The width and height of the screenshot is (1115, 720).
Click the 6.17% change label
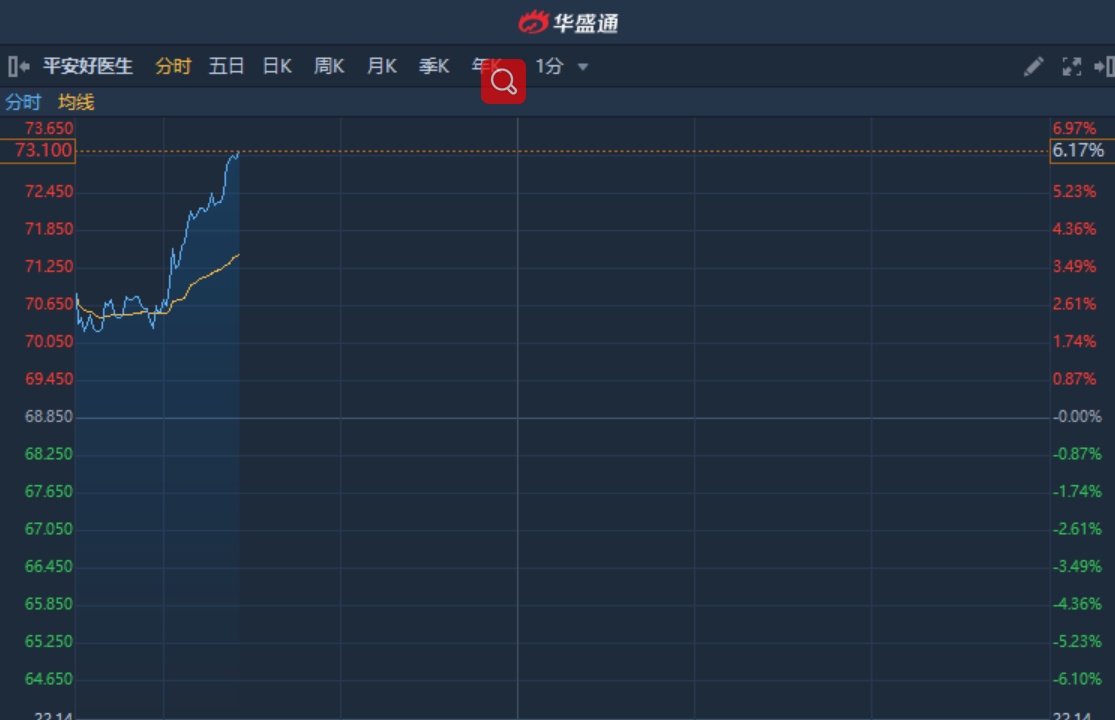tap(1078, 151)
